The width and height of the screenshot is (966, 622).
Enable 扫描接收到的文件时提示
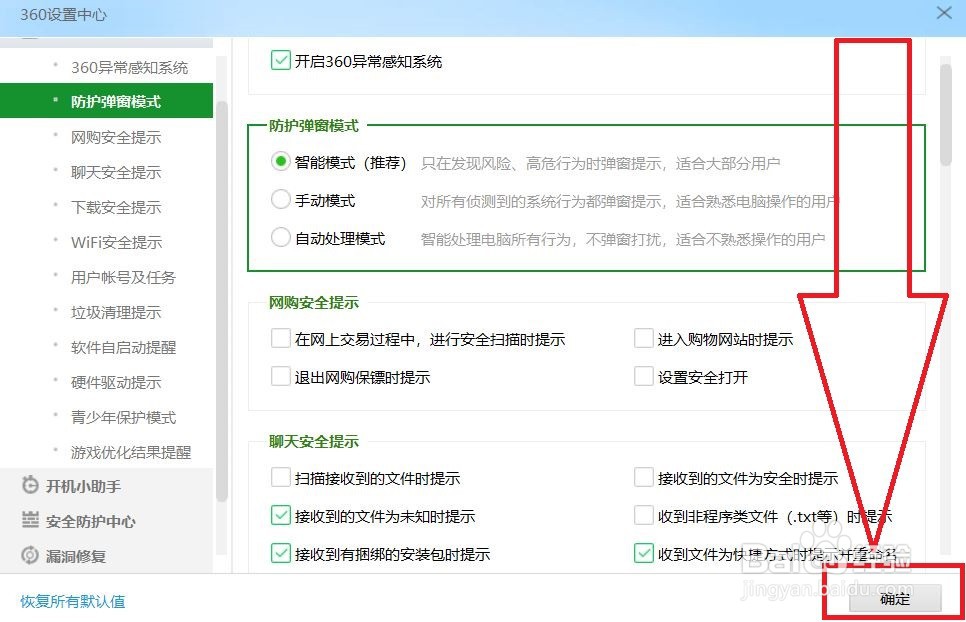pos(281,478)
